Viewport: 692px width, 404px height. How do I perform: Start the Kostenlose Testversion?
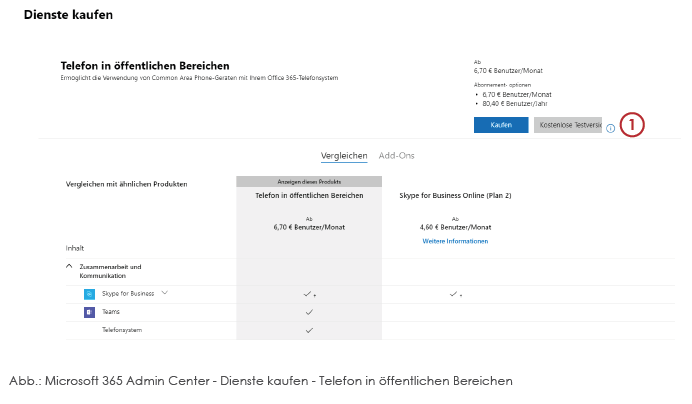[568, 125]
